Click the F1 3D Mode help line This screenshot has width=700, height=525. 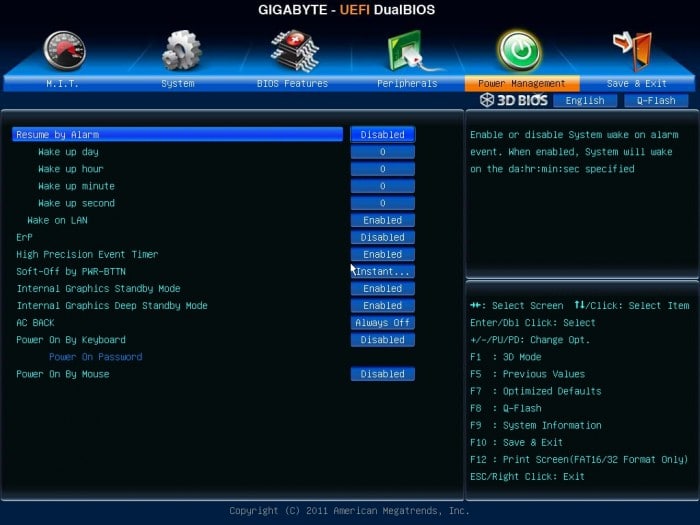pyautogui.click(x=505, y=357)
